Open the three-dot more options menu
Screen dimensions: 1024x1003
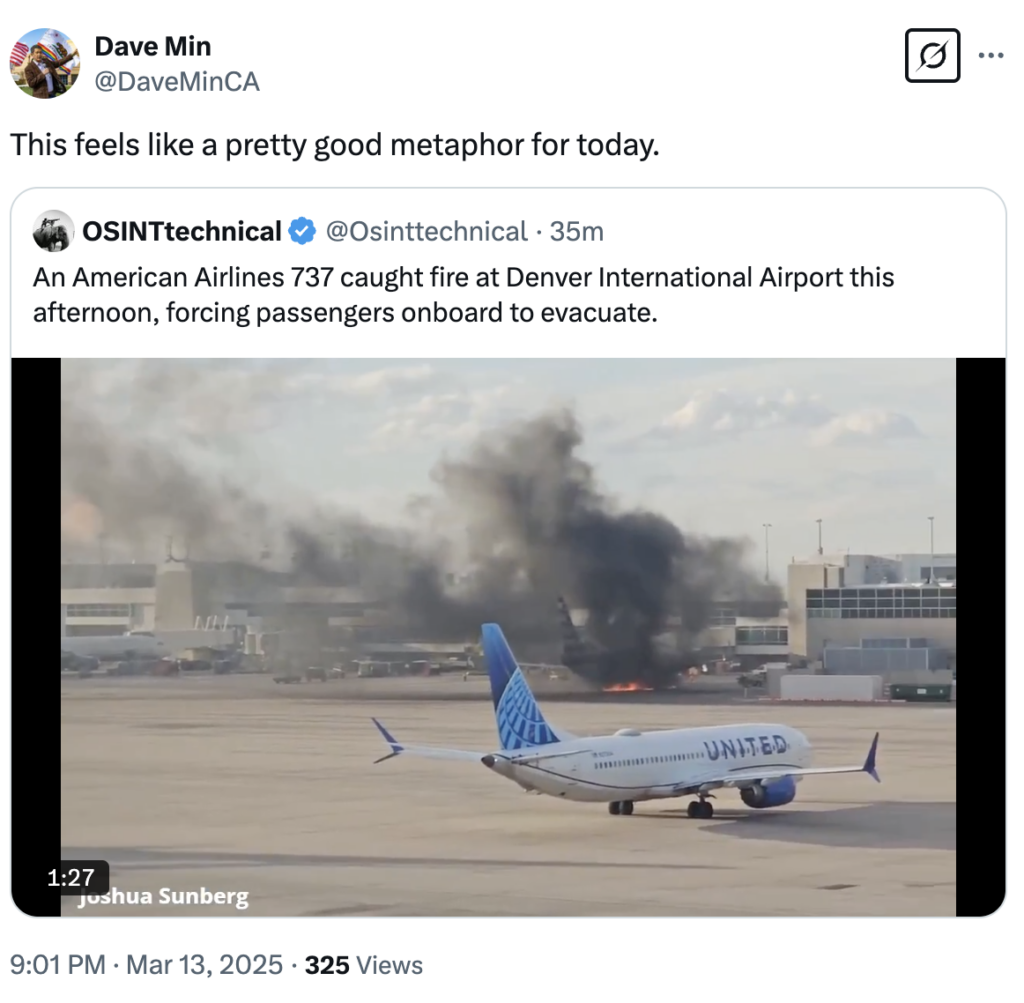tap(990, 55)
